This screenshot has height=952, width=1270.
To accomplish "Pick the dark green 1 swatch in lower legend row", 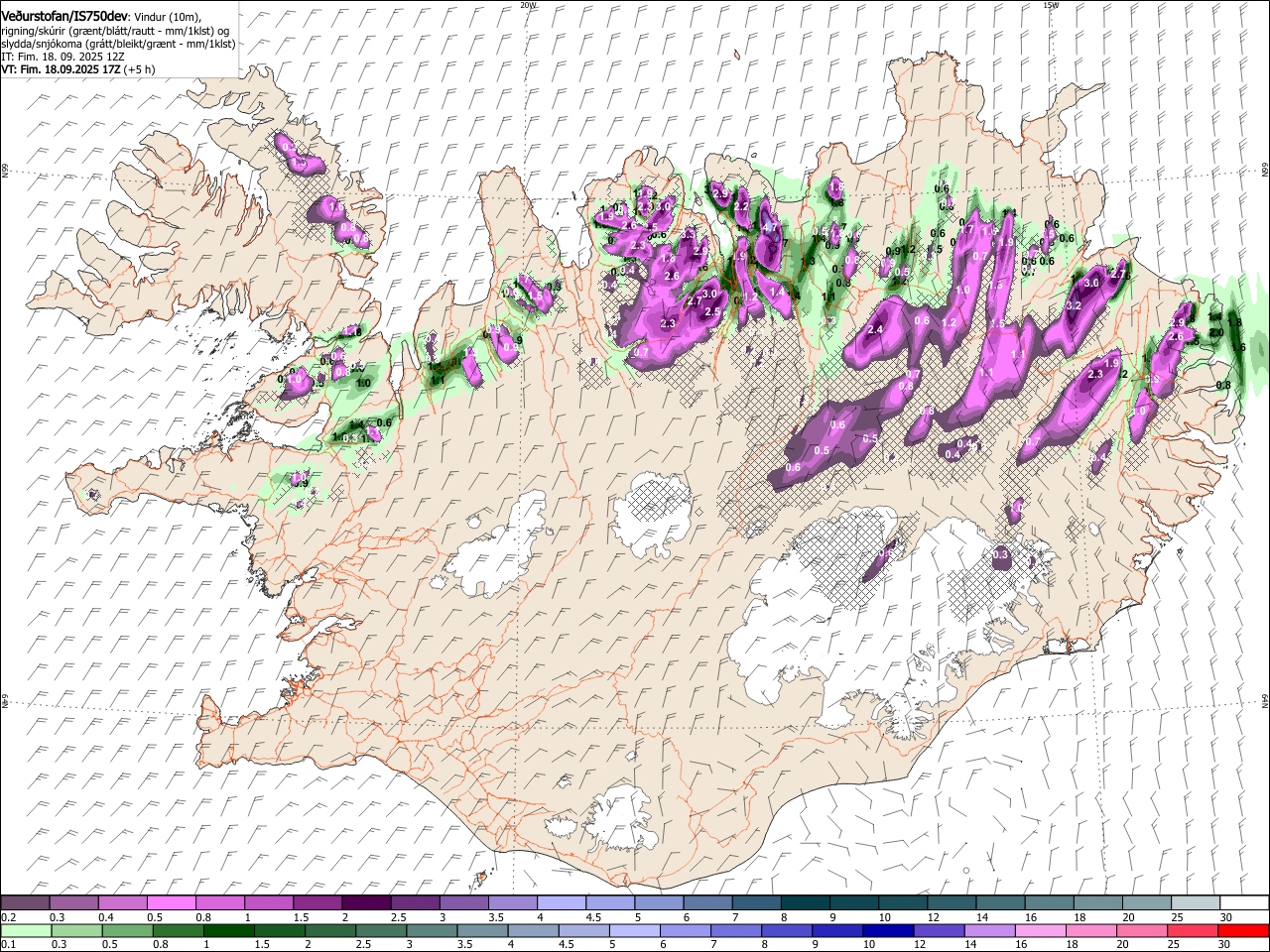I will tap(228, 930).
